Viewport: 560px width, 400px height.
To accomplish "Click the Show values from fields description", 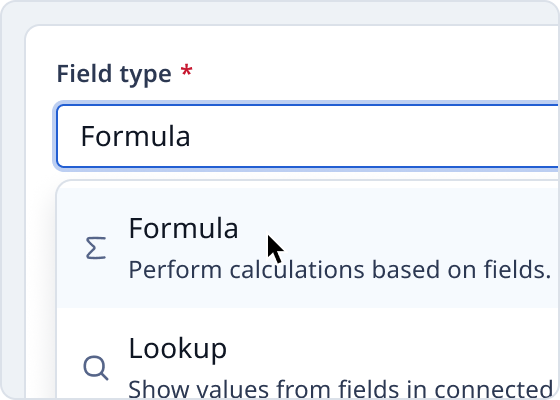I will (x=340, y=389).
